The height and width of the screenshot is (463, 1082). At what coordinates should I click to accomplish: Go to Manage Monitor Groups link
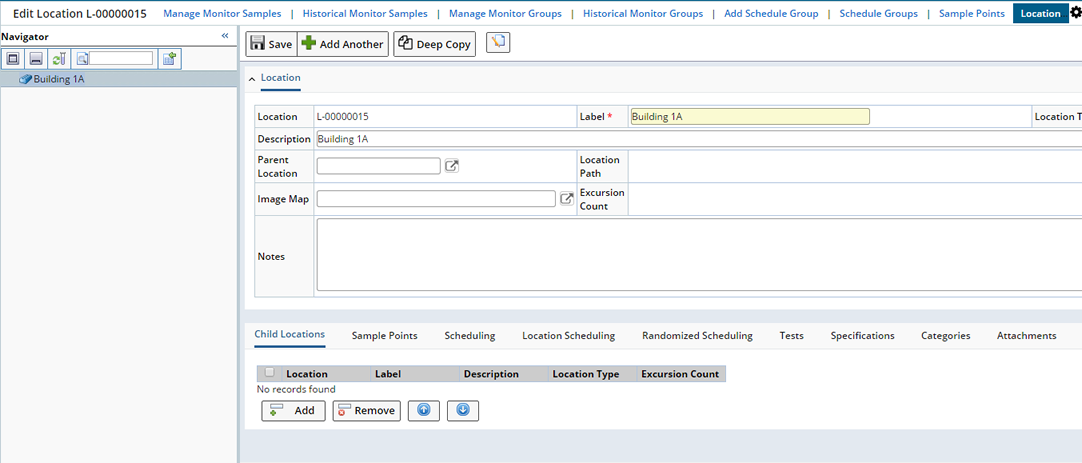pyautogui.click(x=505, y=13)
